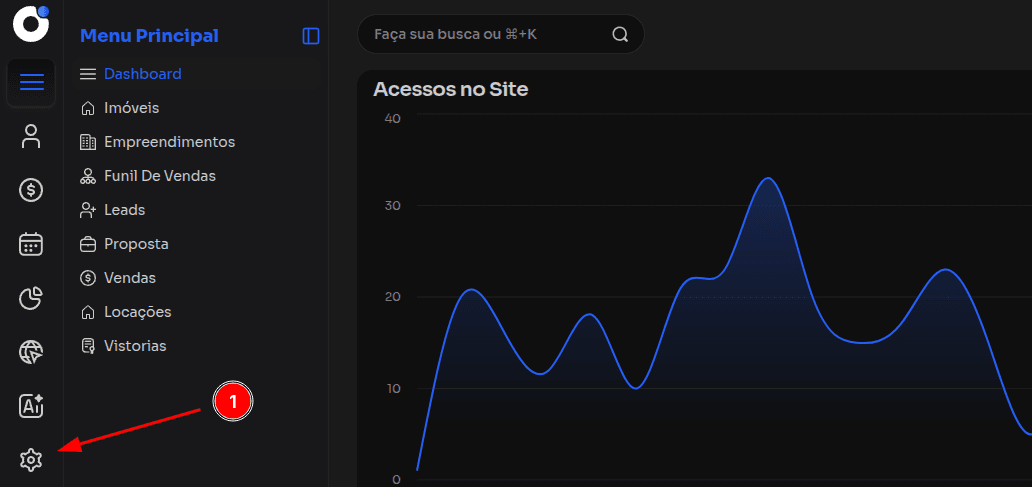Click the 'Acessos no Site' chart title
The image size is (1032, 487).
451,89
